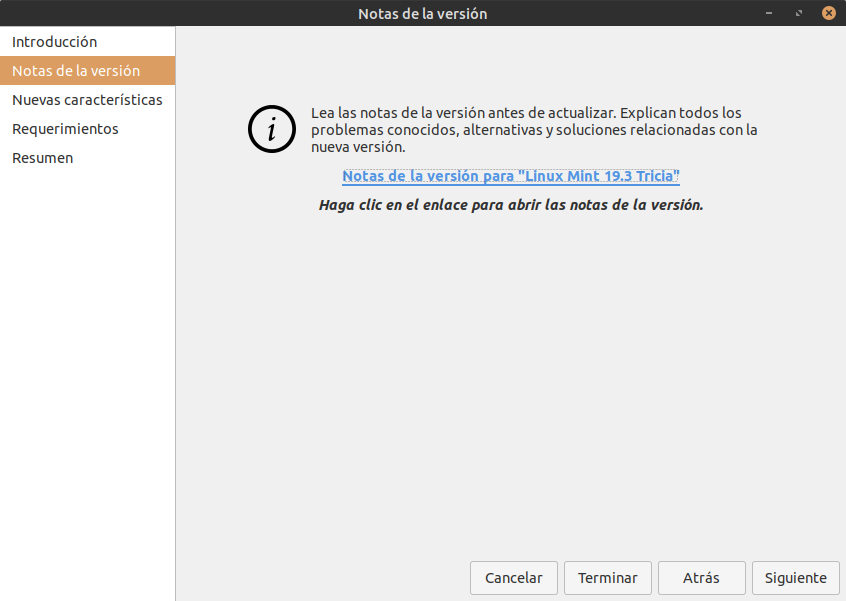Click the information circle icon

[272, 129]
